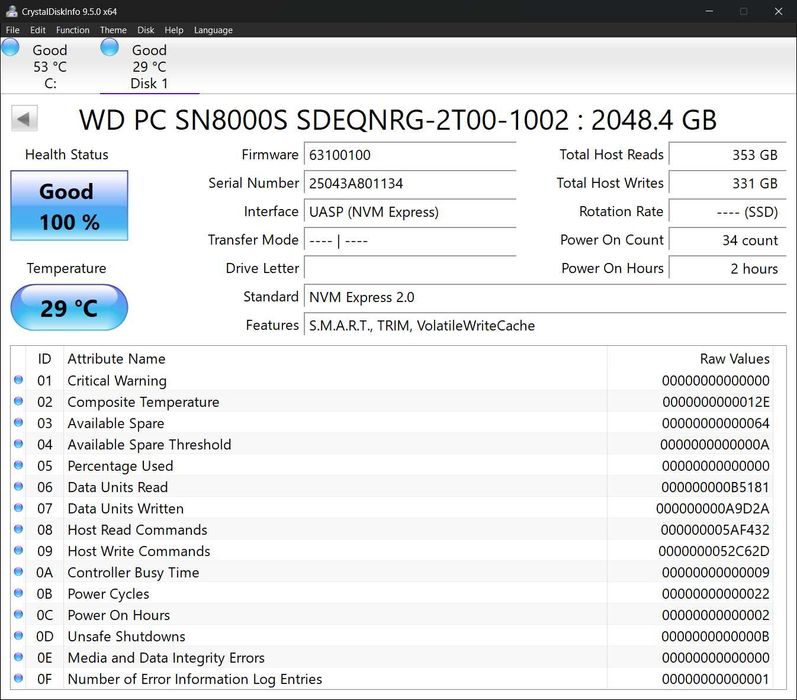Click the status dot beside Host Write Commands
797x700 pixels.
[x=19, y=551]
